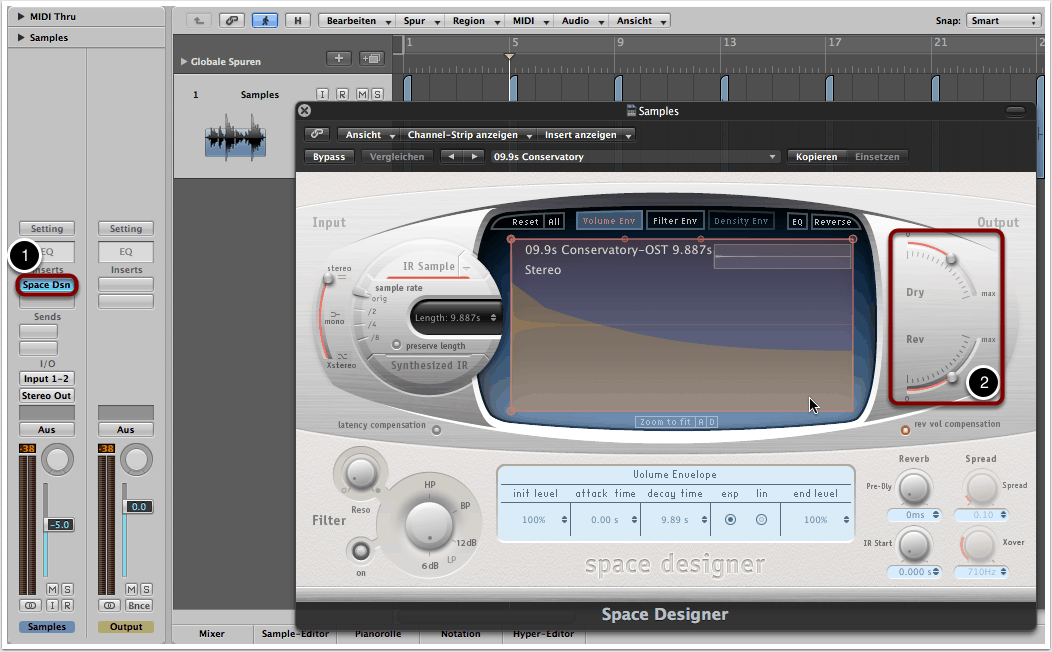Screen dimensions: 1052x652
Task: Click the Bypass button
Action: pos(329,157)
